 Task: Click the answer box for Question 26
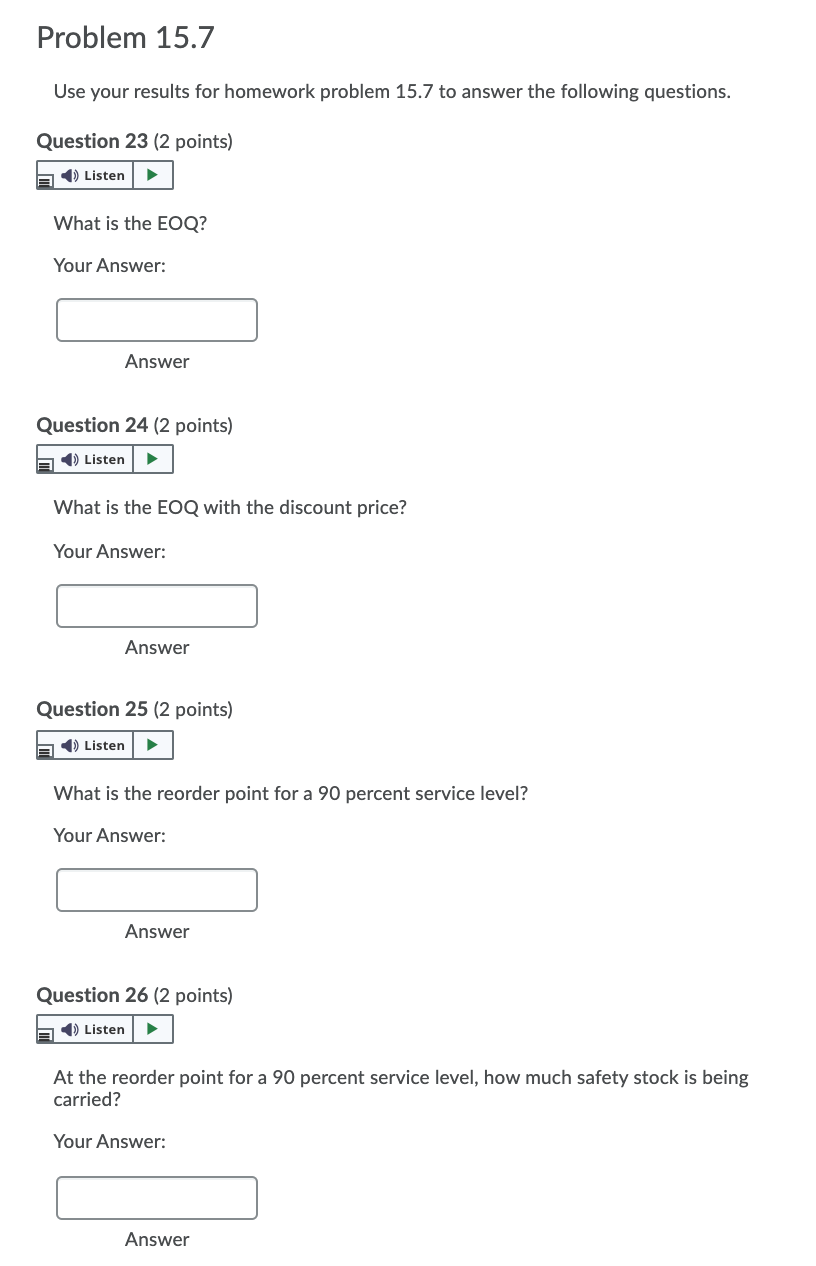click(x=156, y=1197)
